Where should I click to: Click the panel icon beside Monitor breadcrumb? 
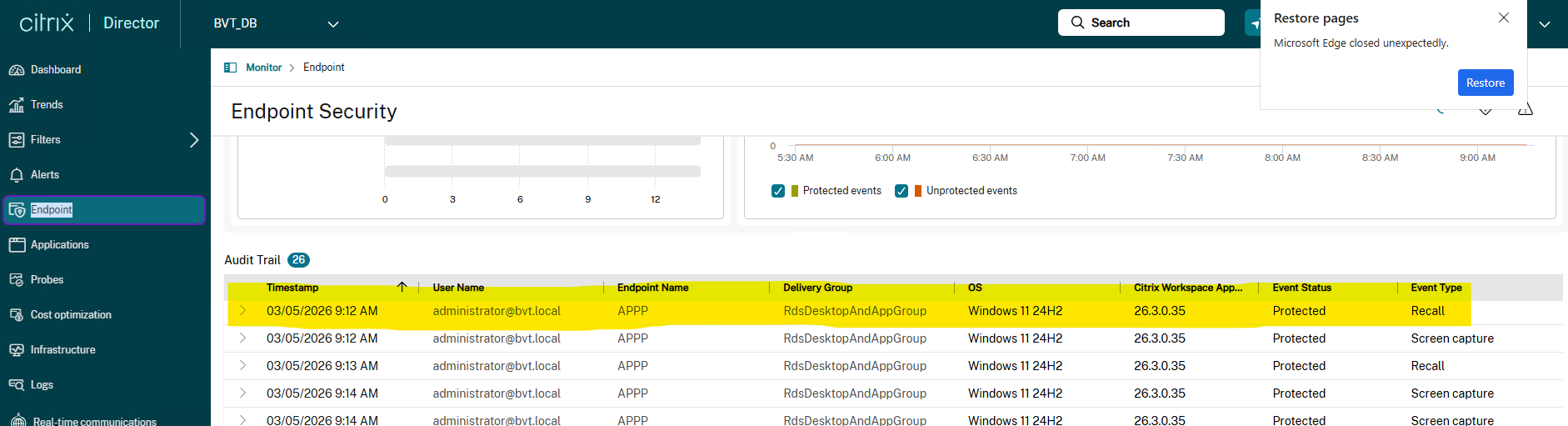231,68
